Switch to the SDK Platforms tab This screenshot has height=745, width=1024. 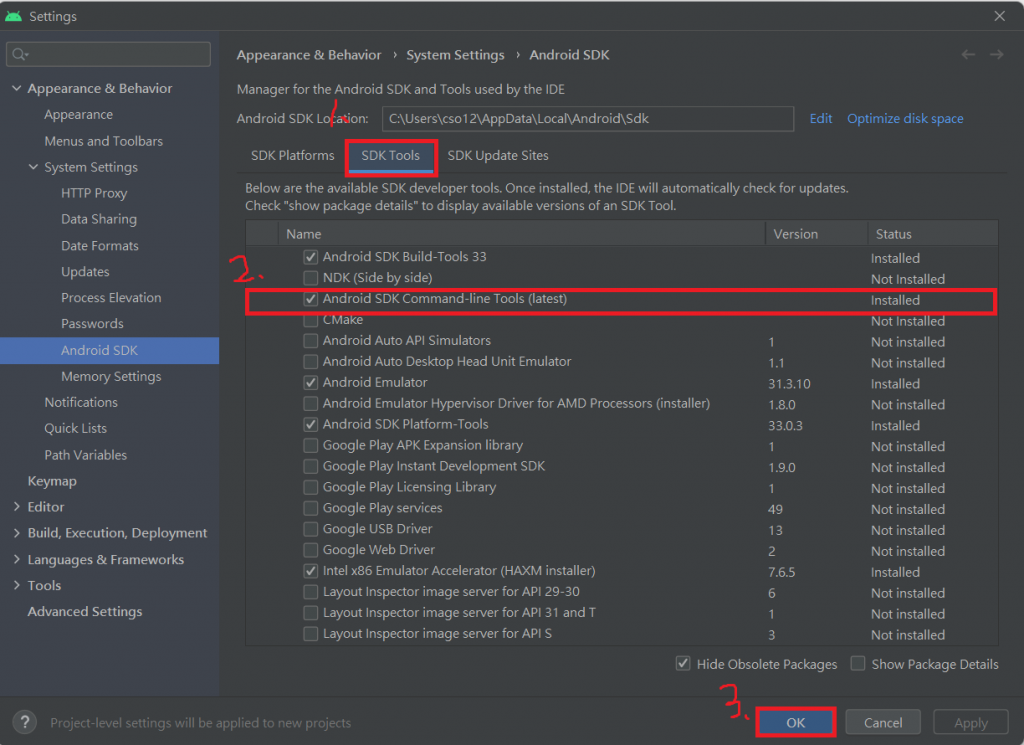coord(293,155)
